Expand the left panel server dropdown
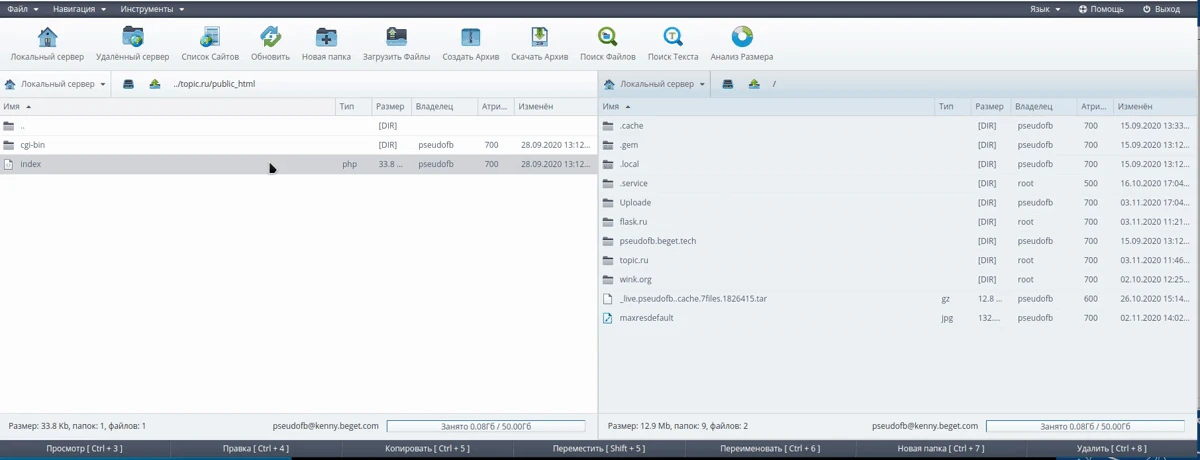 (x=56, y=84)
